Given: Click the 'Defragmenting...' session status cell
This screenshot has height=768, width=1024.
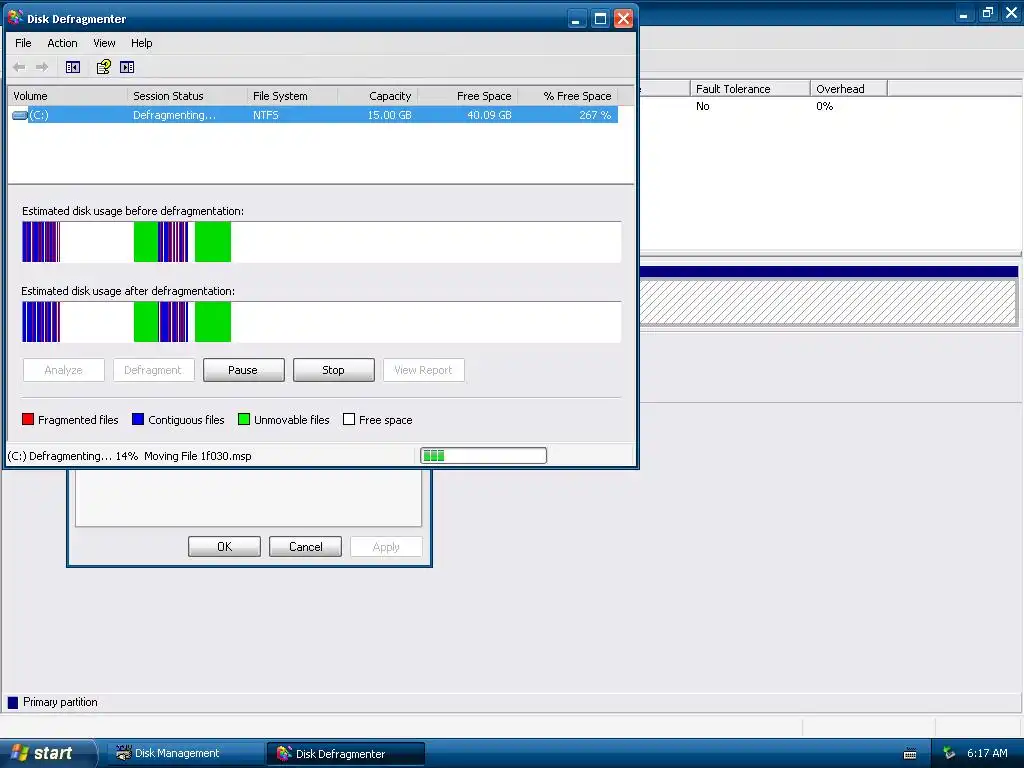Looking at the screenshot, I should [174, 115].
